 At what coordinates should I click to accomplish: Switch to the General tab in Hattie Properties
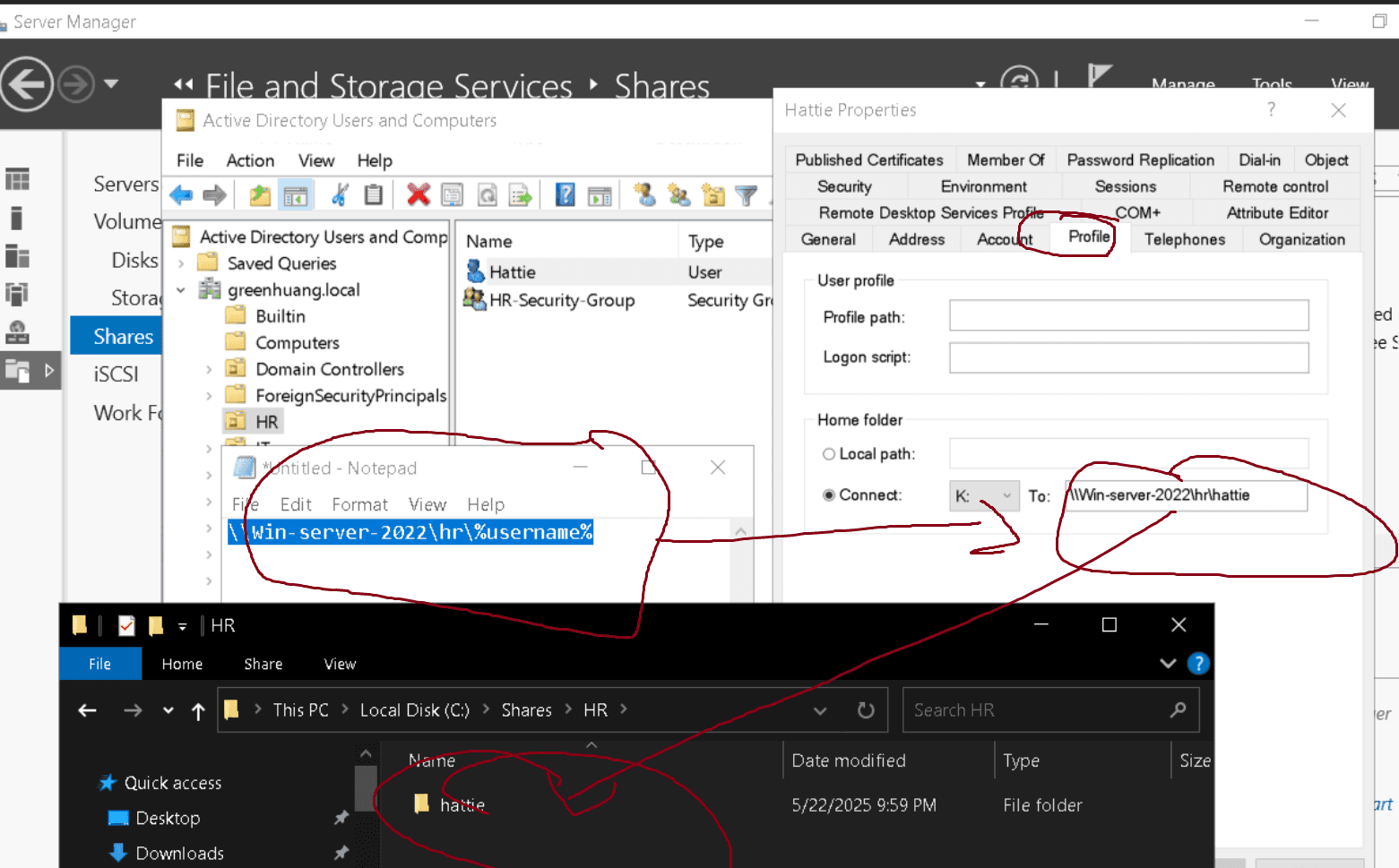pos(828,239)
